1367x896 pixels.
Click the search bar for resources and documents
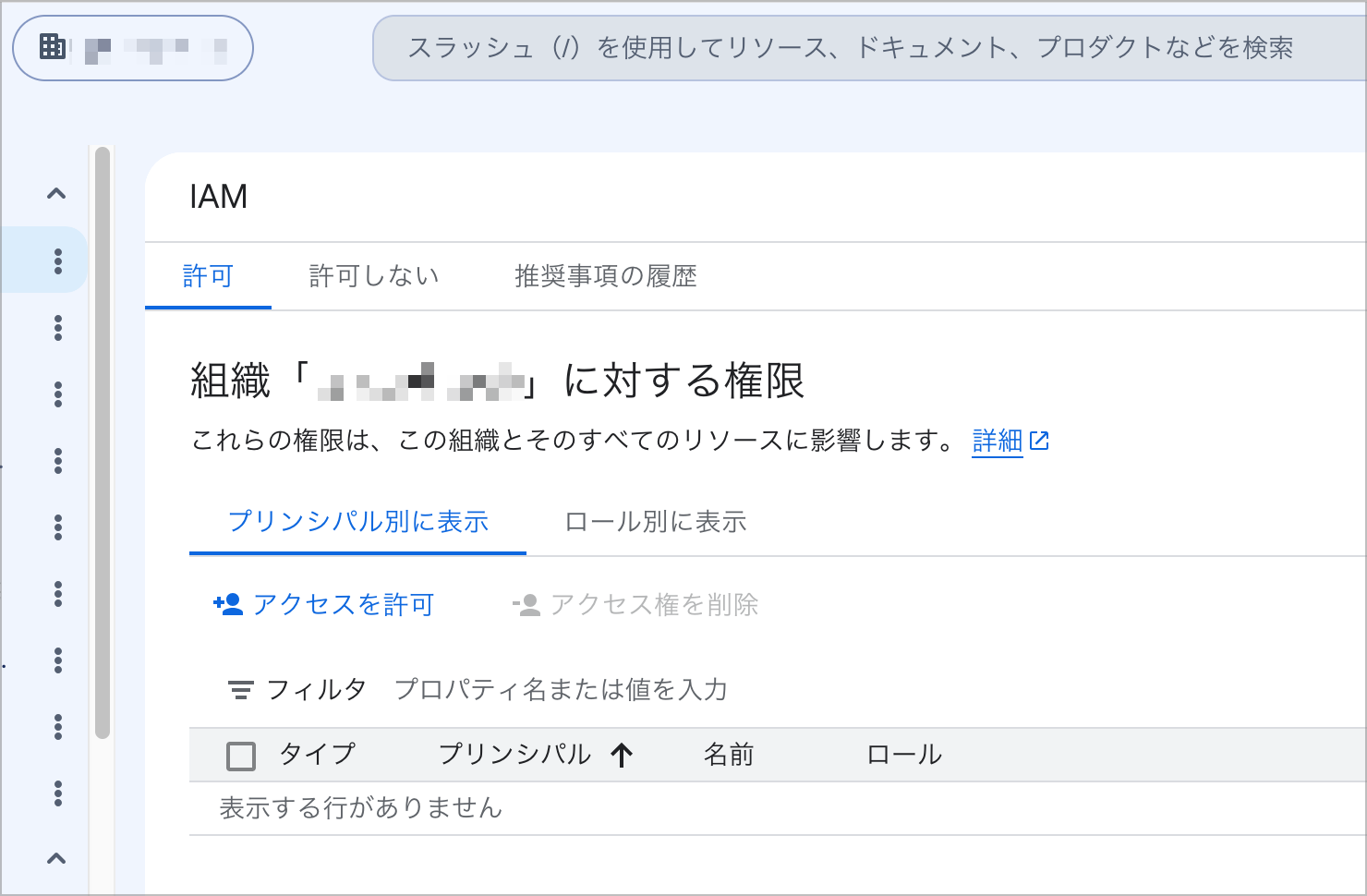tap(868, 48)
